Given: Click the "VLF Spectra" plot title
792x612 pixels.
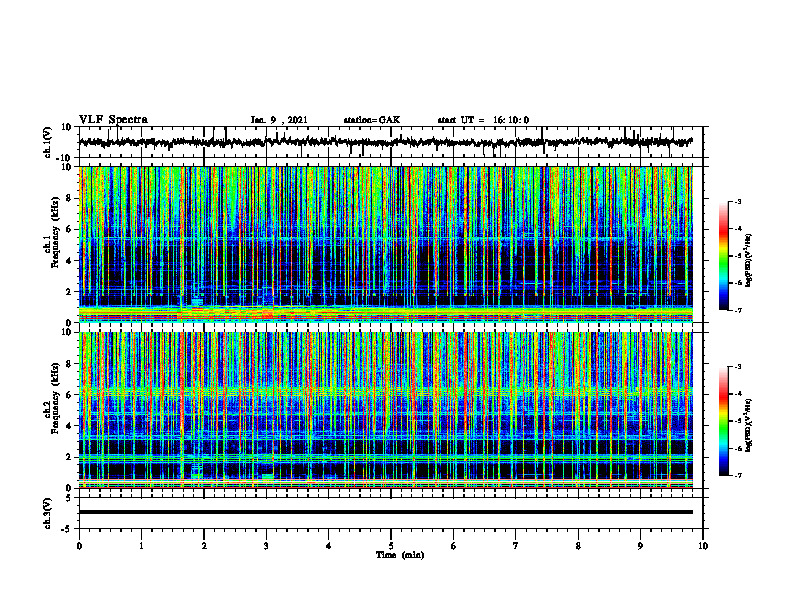Looking at the screenshot, I should tap(113, 120).
